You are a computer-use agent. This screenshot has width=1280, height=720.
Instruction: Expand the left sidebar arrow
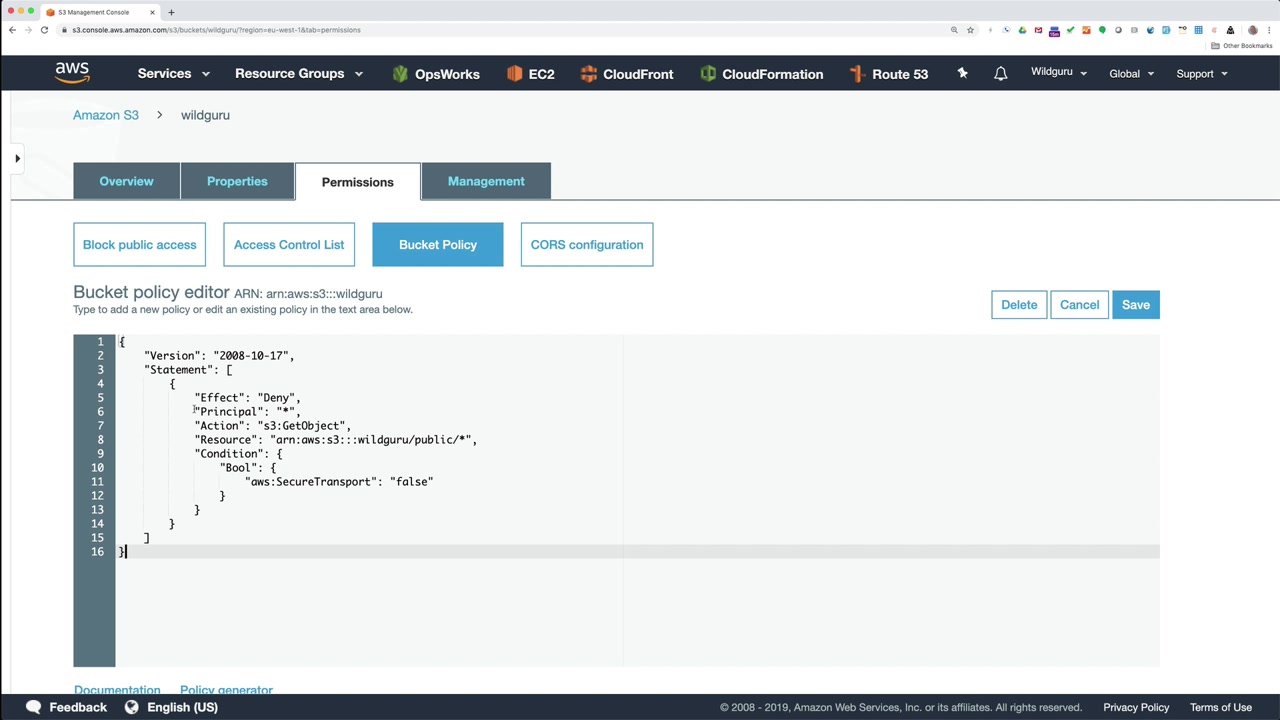pos(17,158)
